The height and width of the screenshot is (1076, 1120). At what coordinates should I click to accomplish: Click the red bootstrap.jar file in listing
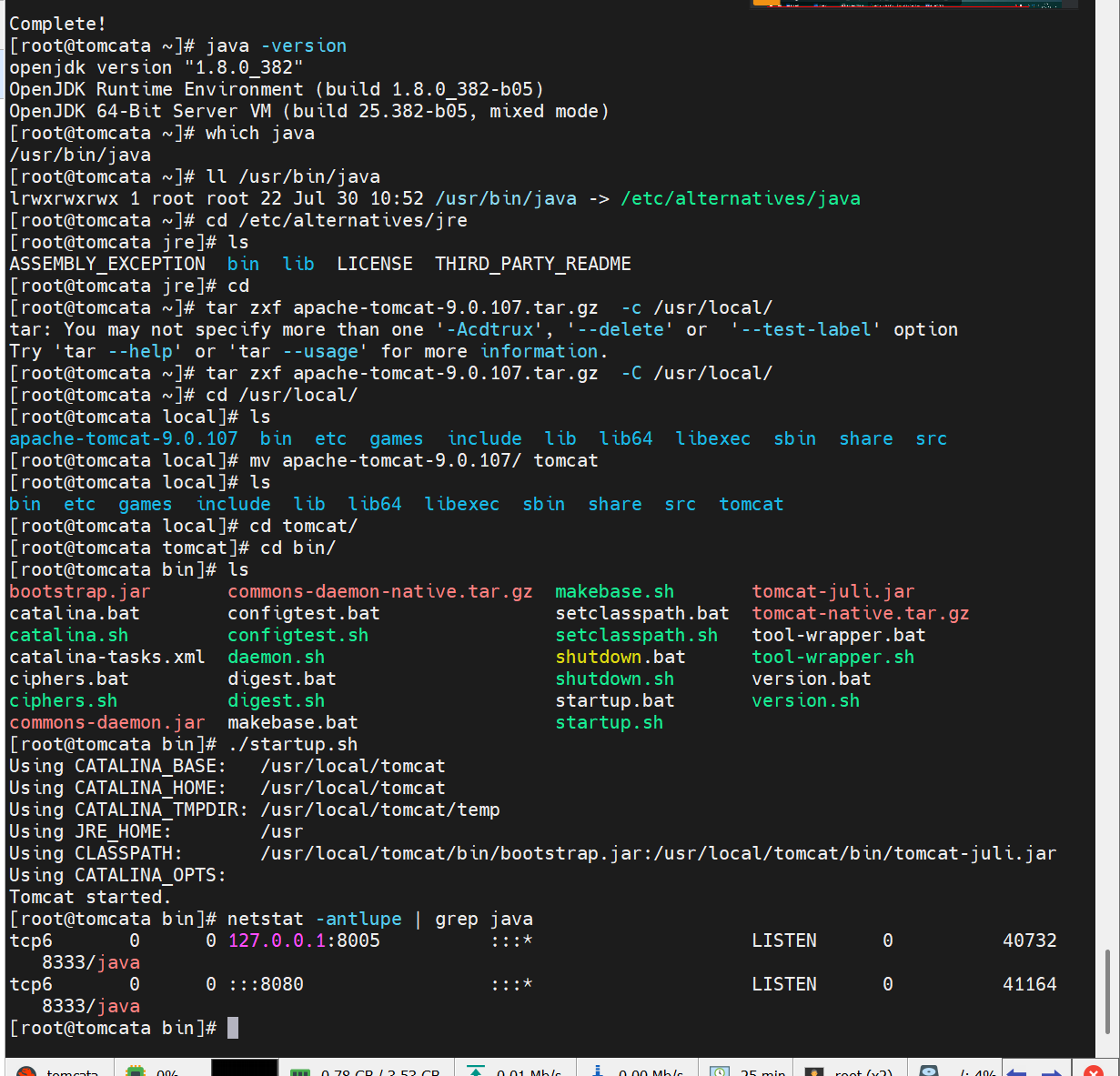pyautogui.click(x=80, y=591)
